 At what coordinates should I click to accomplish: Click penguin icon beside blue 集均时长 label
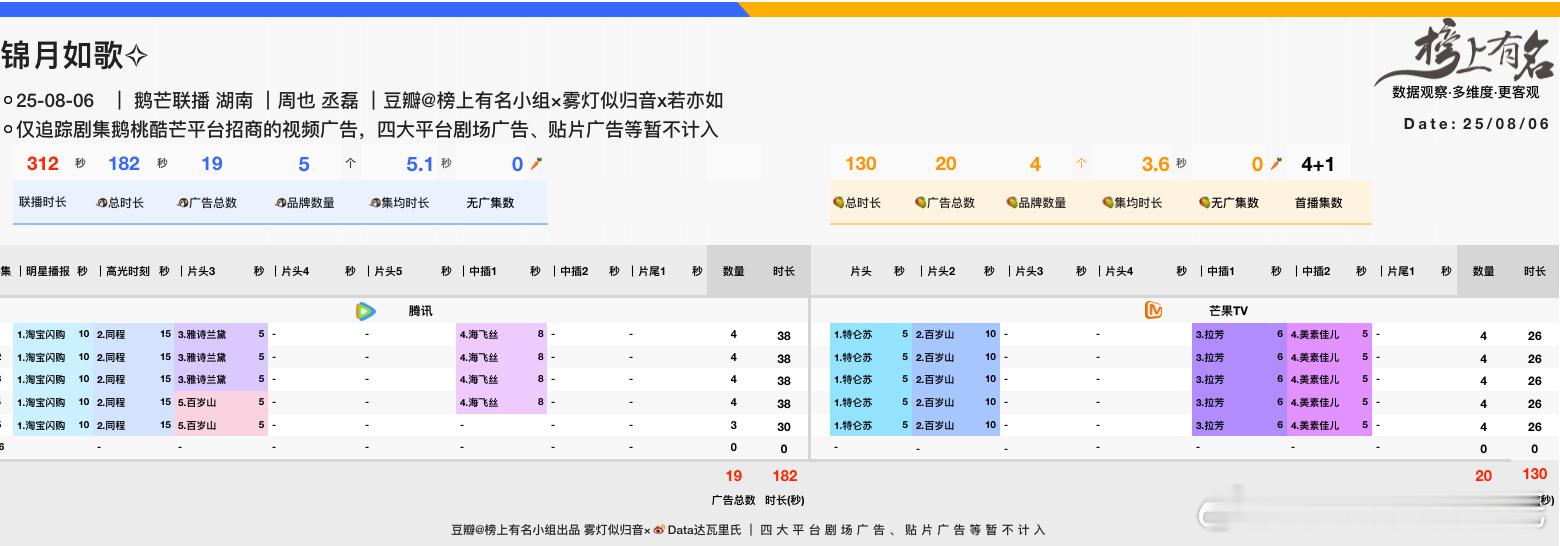(375, 203)
